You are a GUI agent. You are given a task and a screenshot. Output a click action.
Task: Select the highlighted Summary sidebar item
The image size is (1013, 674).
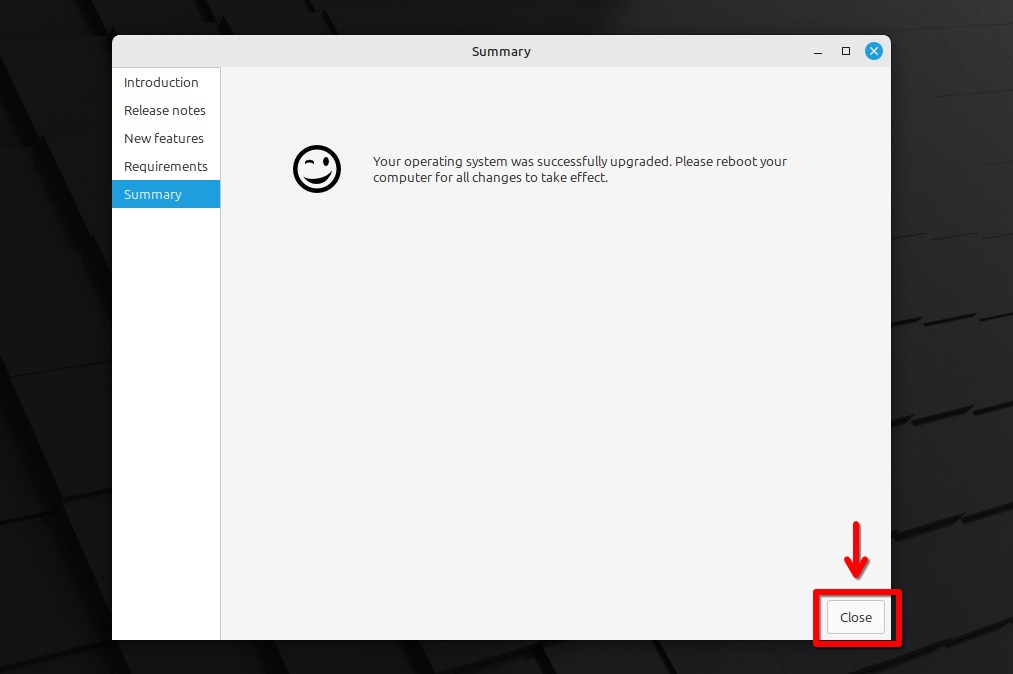[166, 195]
